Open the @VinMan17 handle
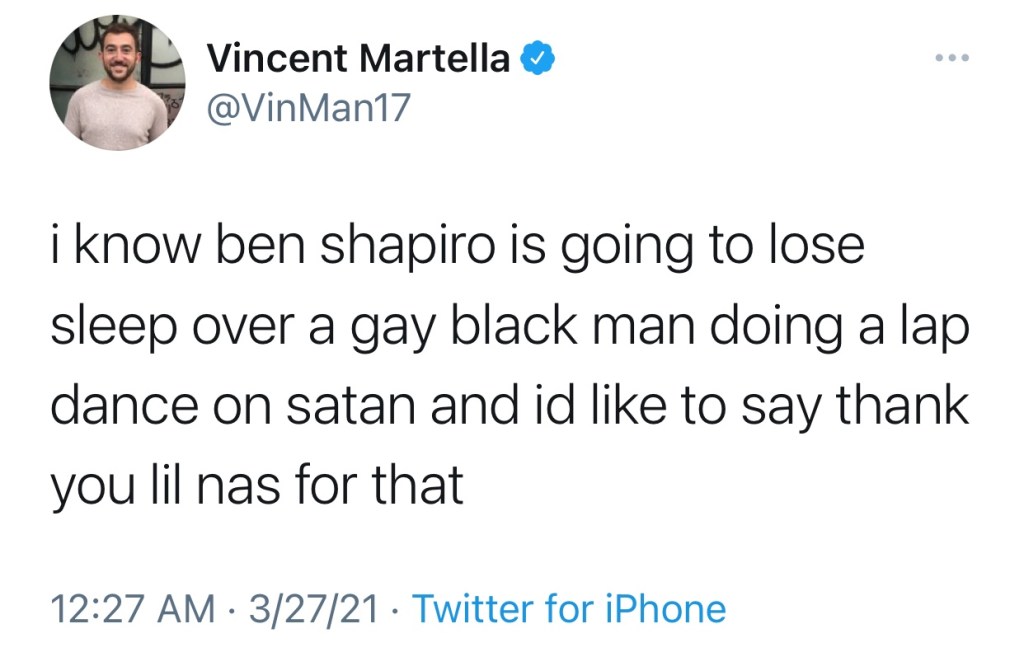Viewport: 1024px width, 652px height. point(309,107)
